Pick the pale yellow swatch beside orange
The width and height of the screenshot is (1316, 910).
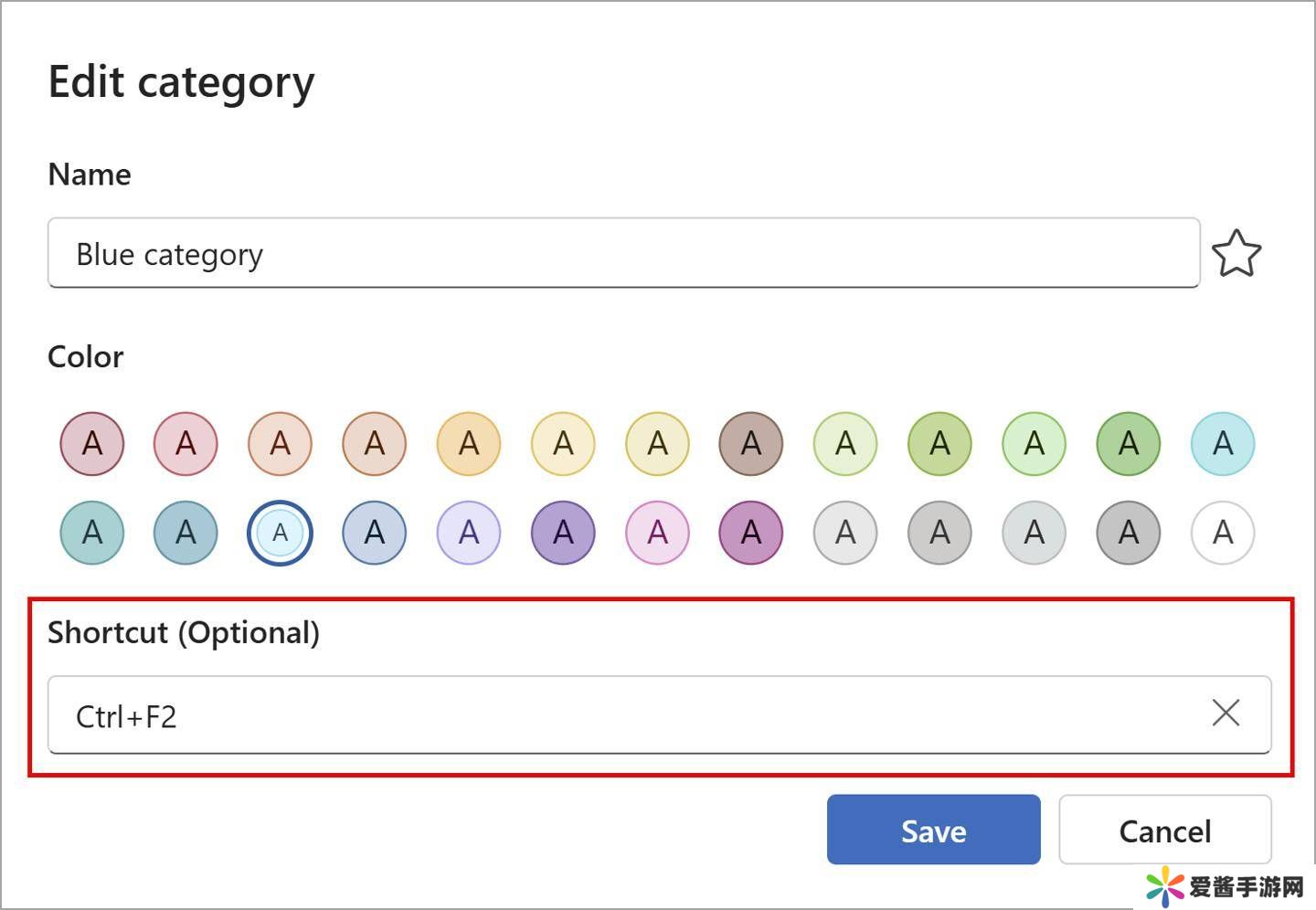coord(563,444)
